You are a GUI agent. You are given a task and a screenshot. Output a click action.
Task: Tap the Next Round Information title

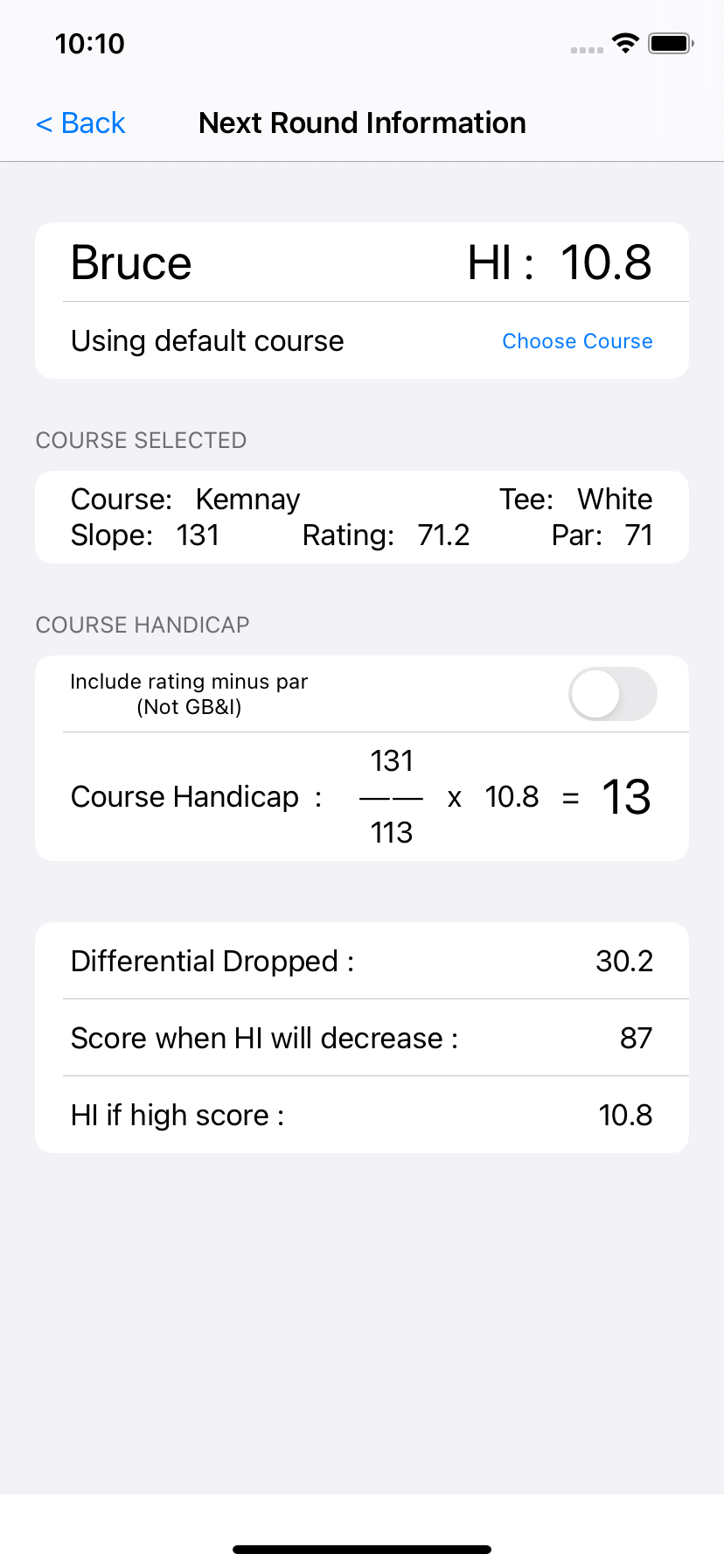click(x=362, y=123)
